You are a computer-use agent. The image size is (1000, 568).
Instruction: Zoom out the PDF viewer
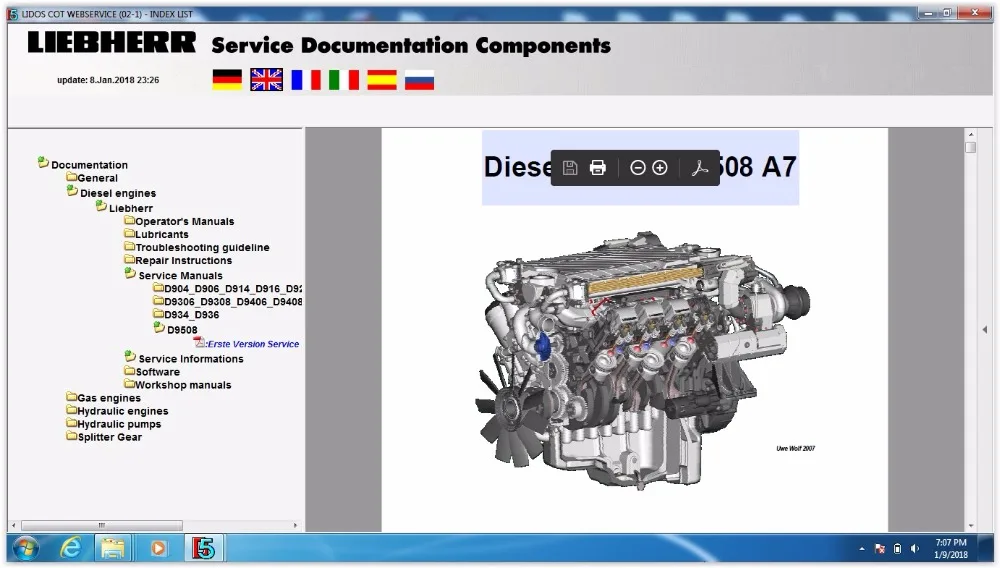point(637,168)
